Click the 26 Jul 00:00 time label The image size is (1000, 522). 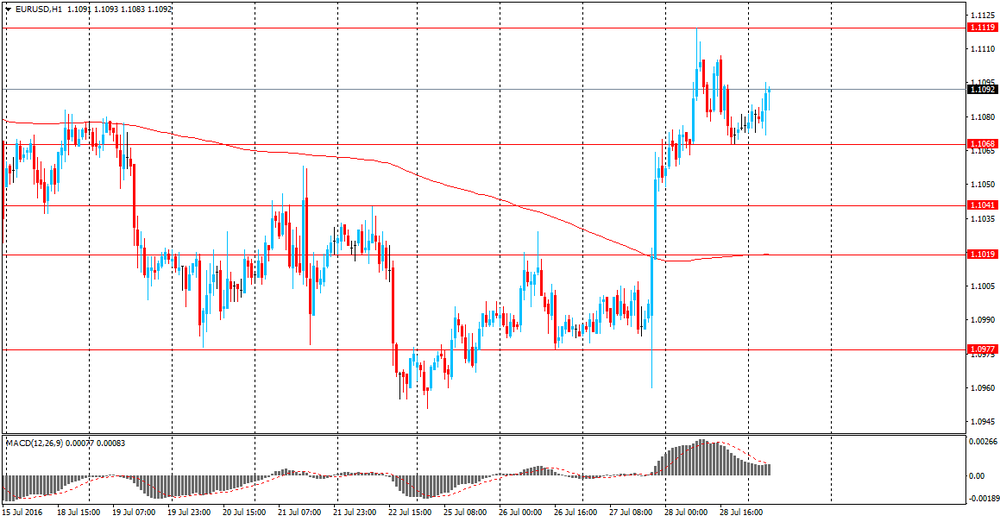pyautogui.click(x=520, y=512)
